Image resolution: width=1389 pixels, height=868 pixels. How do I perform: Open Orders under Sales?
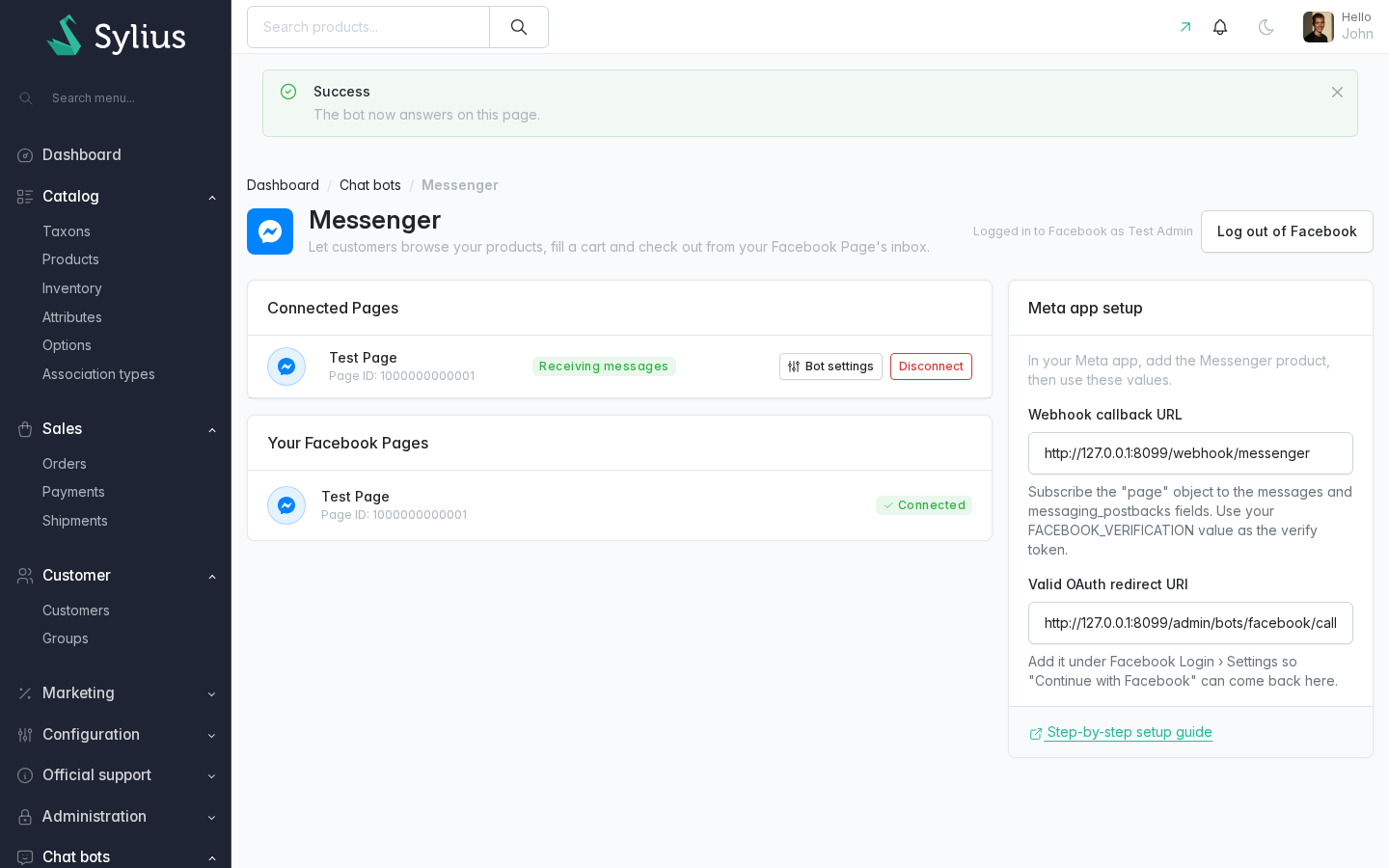coord(65,464)
